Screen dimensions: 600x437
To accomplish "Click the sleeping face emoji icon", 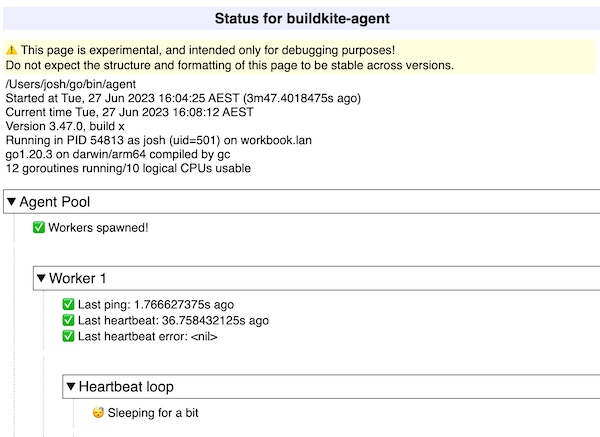I will [x=98, y=413].
